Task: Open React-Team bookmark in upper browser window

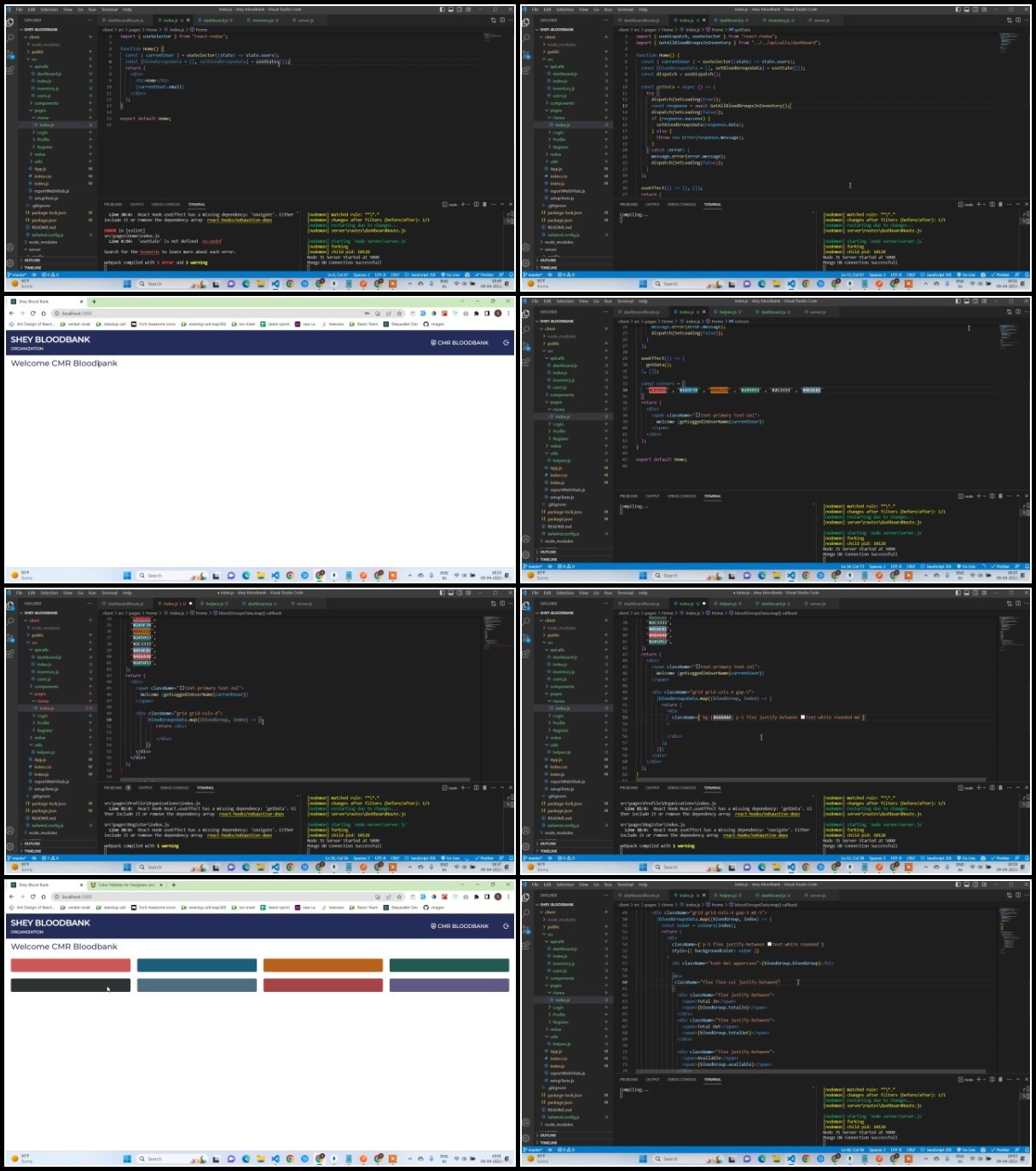Action: pos(363,324)
